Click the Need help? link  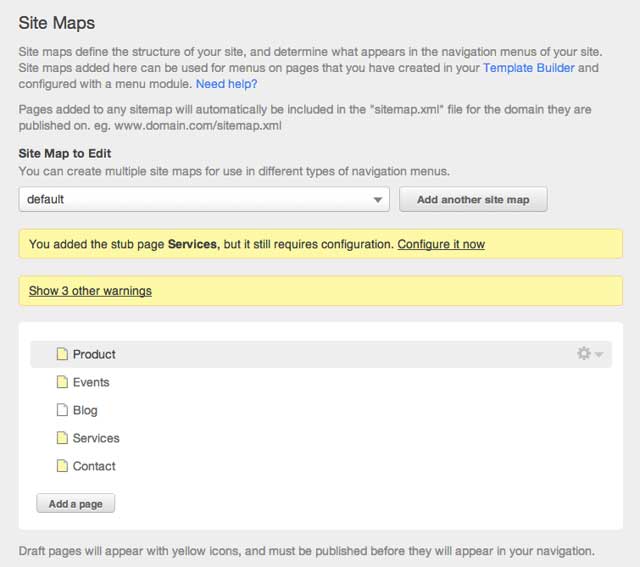click(226, 84)
